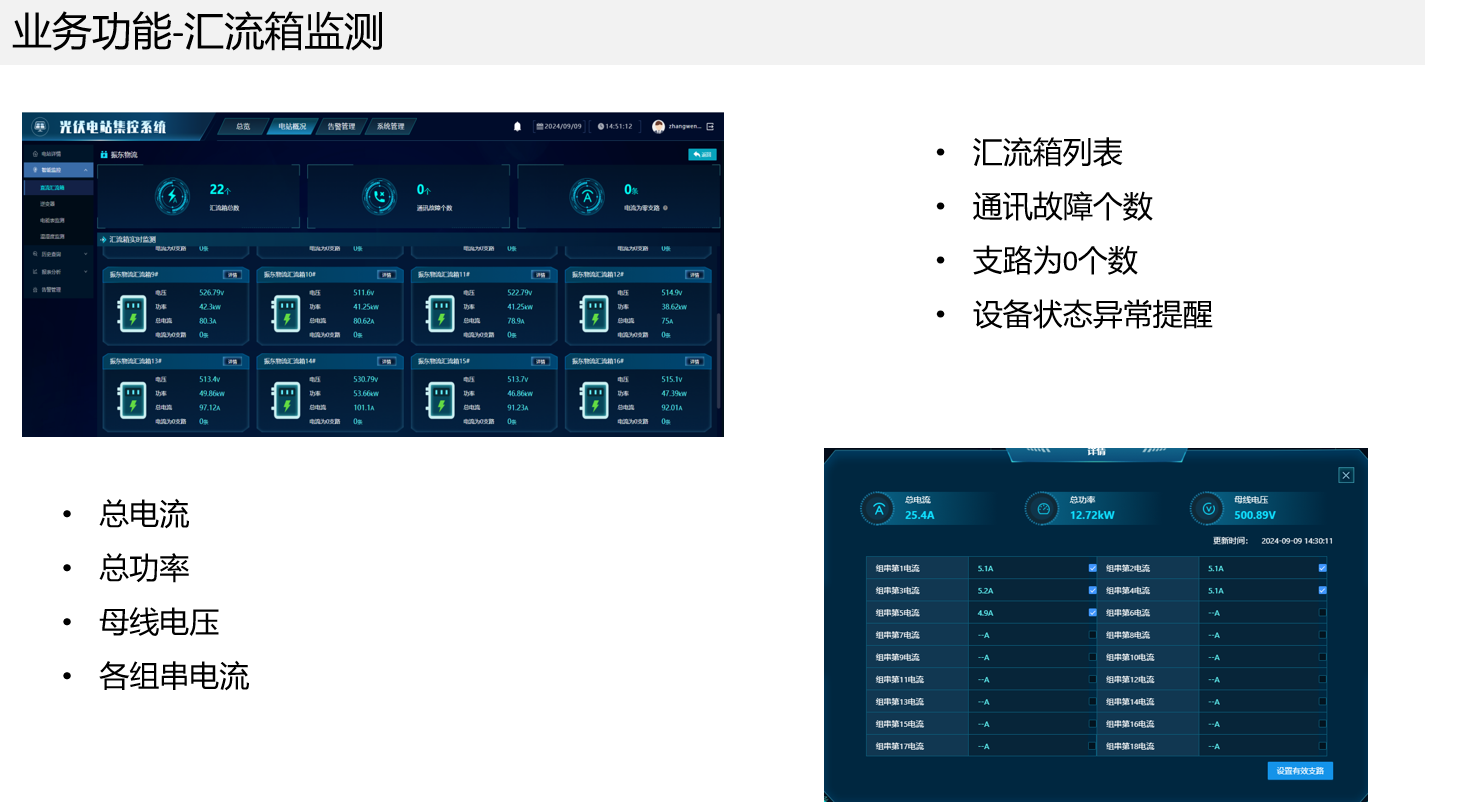The height and width of the screenshot is (806, 1460).
Task: Click the info icon beside 电流为零支路
Action: click(x=665, y=209)
